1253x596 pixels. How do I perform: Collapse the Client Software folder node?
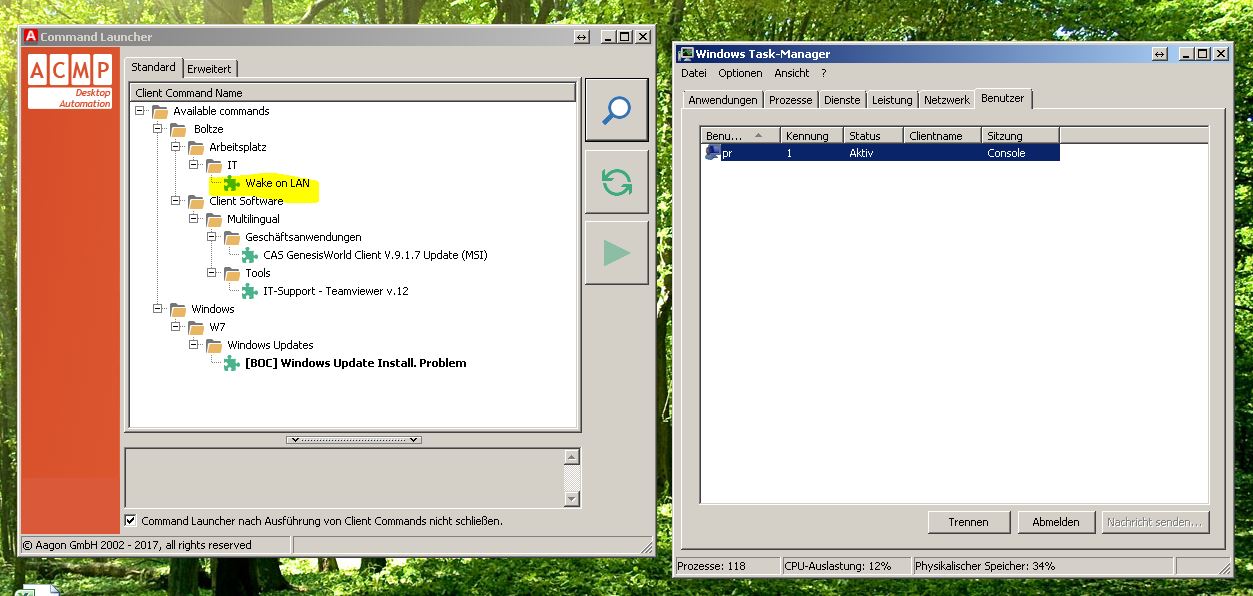click(176, 201)
